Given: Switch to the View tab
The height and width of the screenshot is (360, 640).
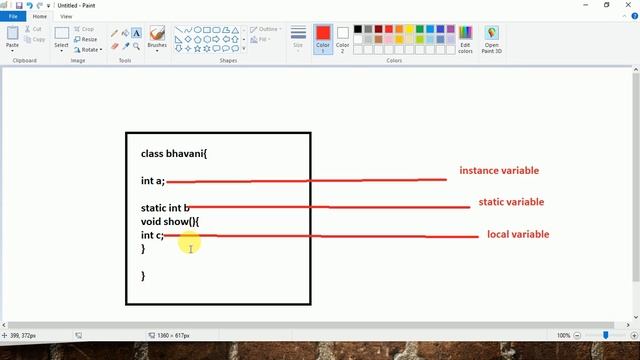Looking at the screenshot, I should (x=66, y=16).
